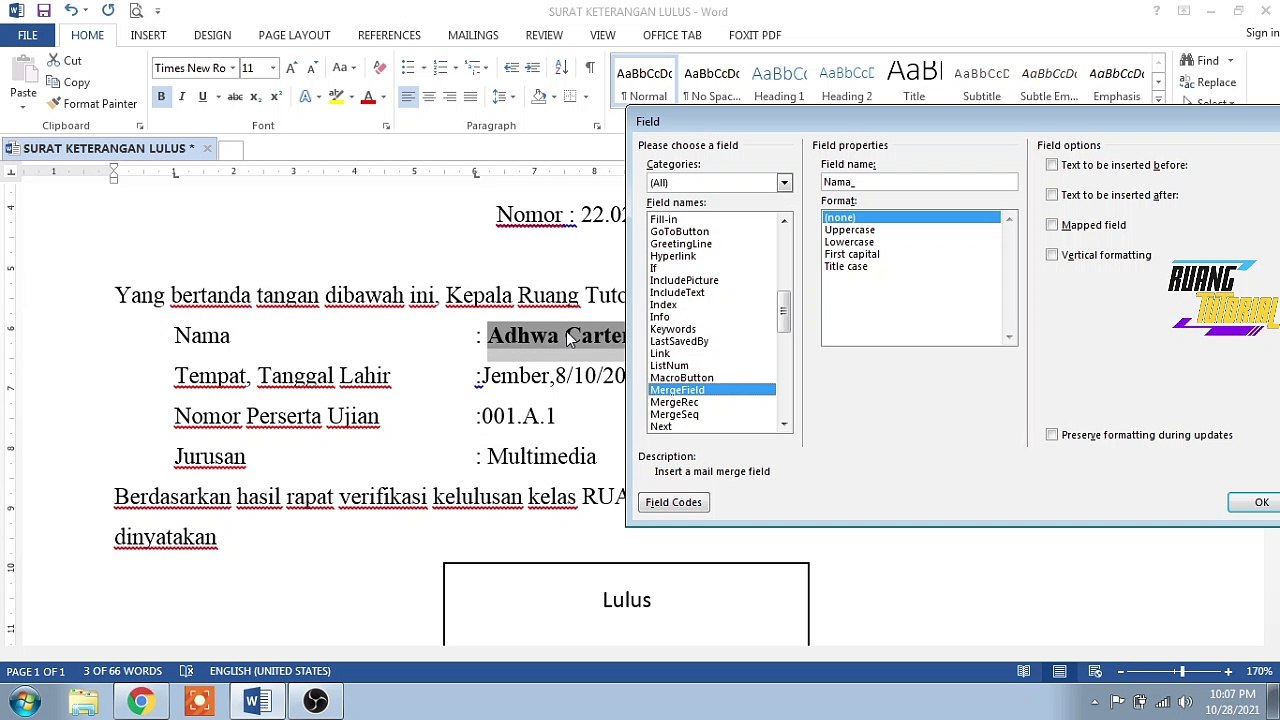Click the Field name input box
The height and width of the screenshot is (720, 1280).
(919, 182)
